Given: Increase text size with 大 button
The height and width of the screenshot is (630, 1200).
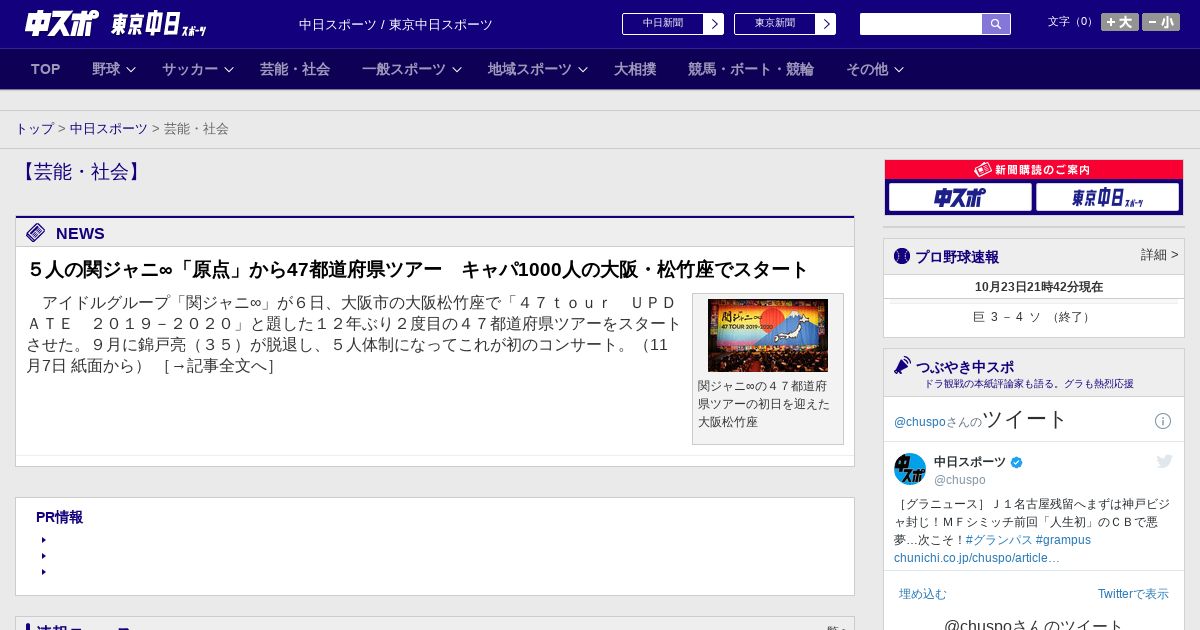Looking at the screenshot, I should click(1120, 22).
